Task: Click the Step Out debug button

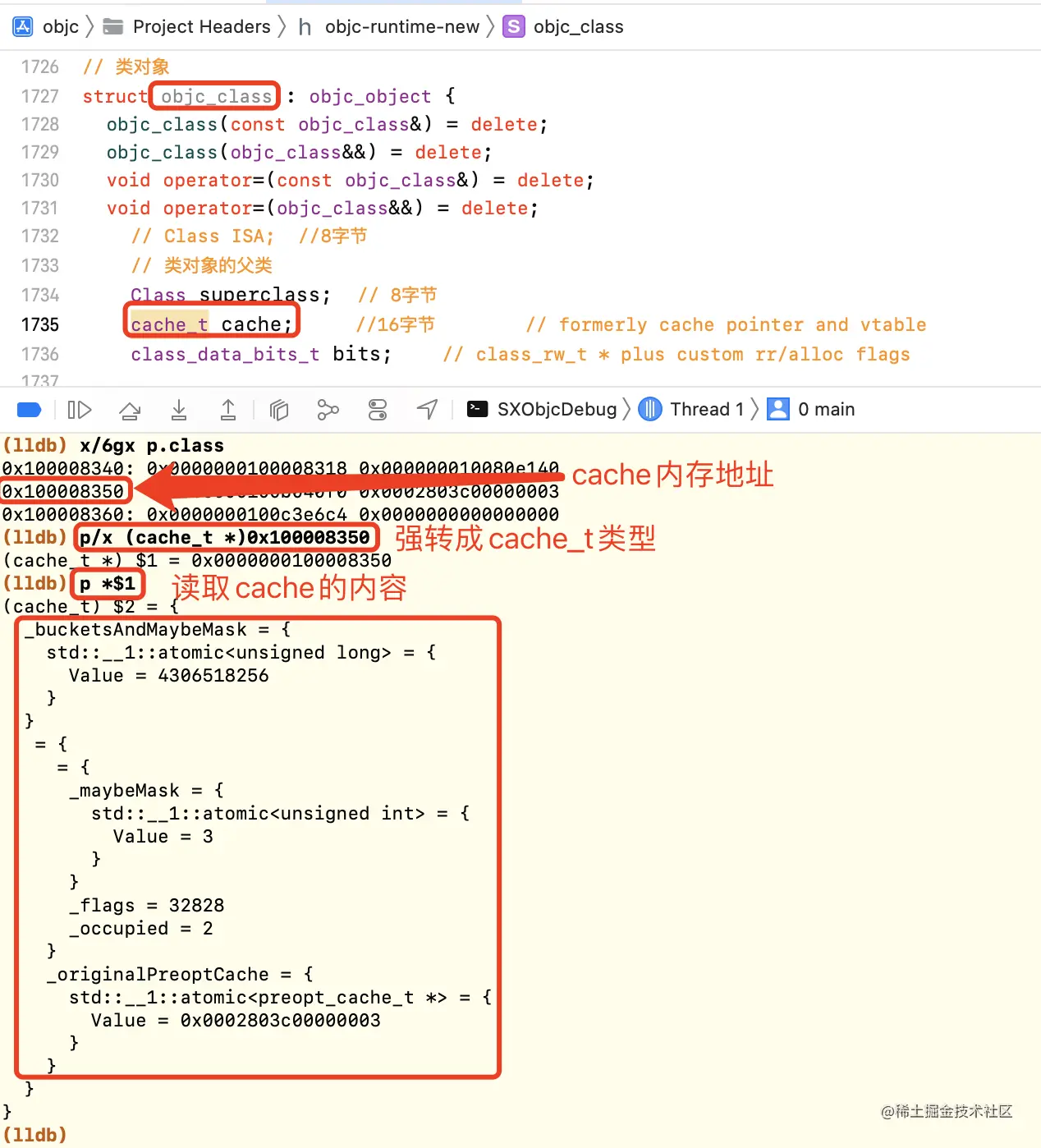Action: pos(228,409)
